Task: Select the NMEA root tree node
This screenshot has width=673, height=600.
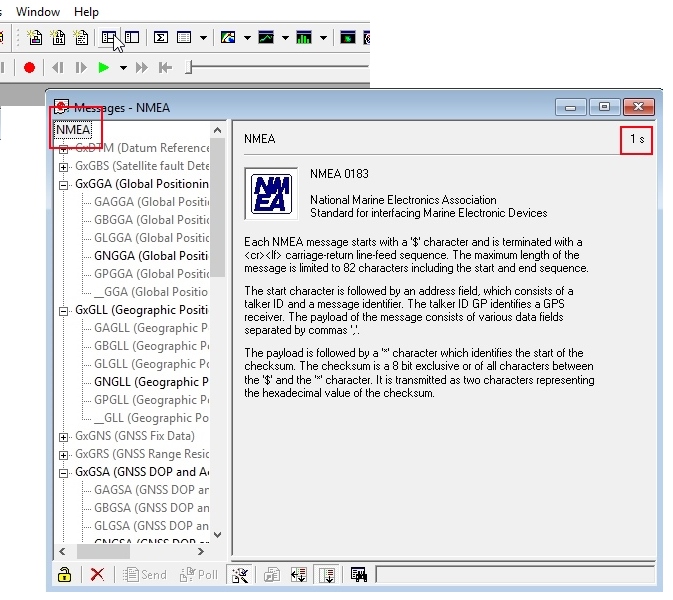Action: 73,130
